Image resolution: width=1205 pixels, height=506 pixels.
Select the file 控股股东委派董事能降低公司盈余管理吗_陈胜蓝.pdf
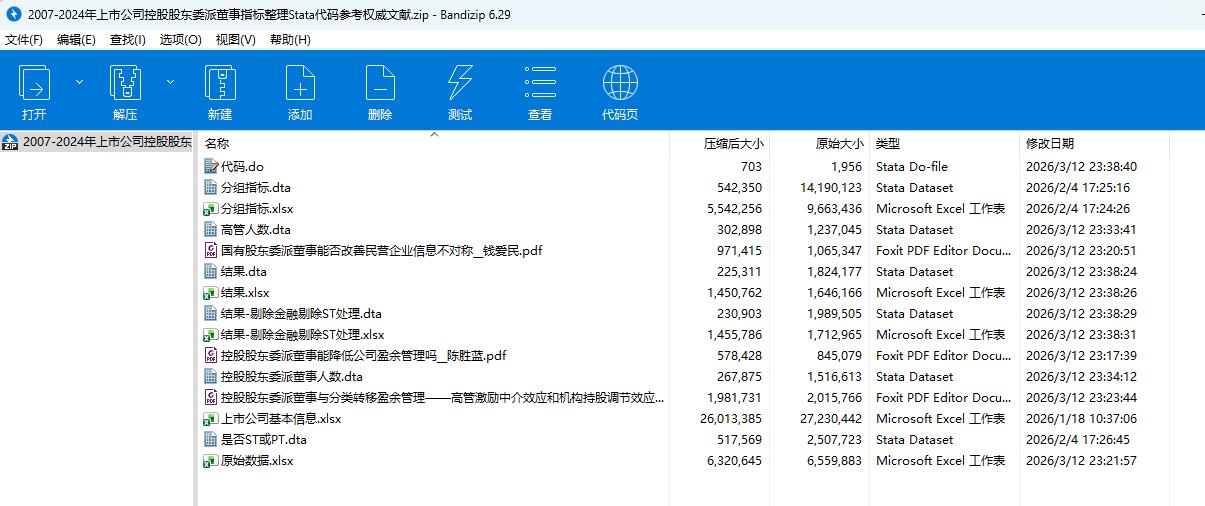364,356
